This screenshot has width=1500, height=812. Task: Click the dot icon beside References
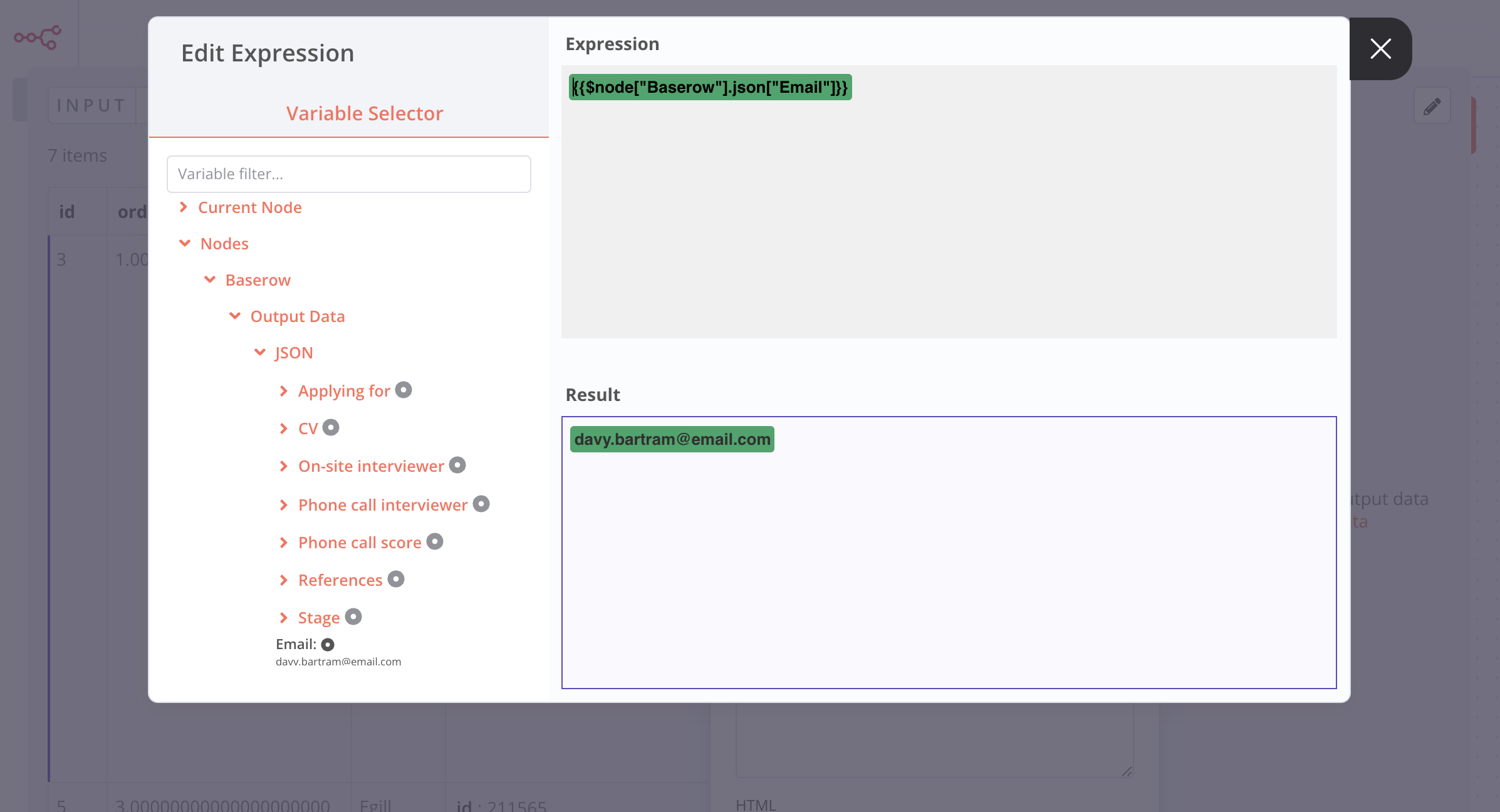(x=396, y=579)
